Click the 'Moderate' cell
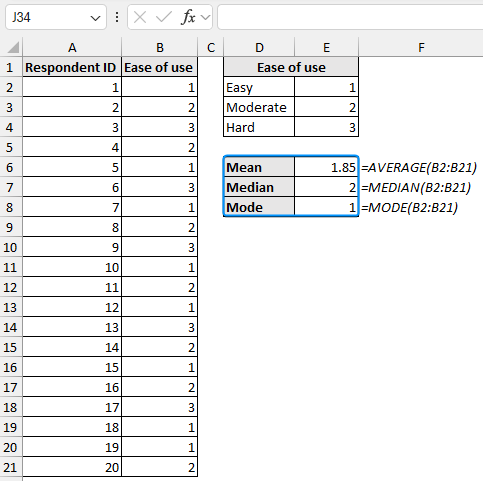483x481 pixels. click(259, 107)
